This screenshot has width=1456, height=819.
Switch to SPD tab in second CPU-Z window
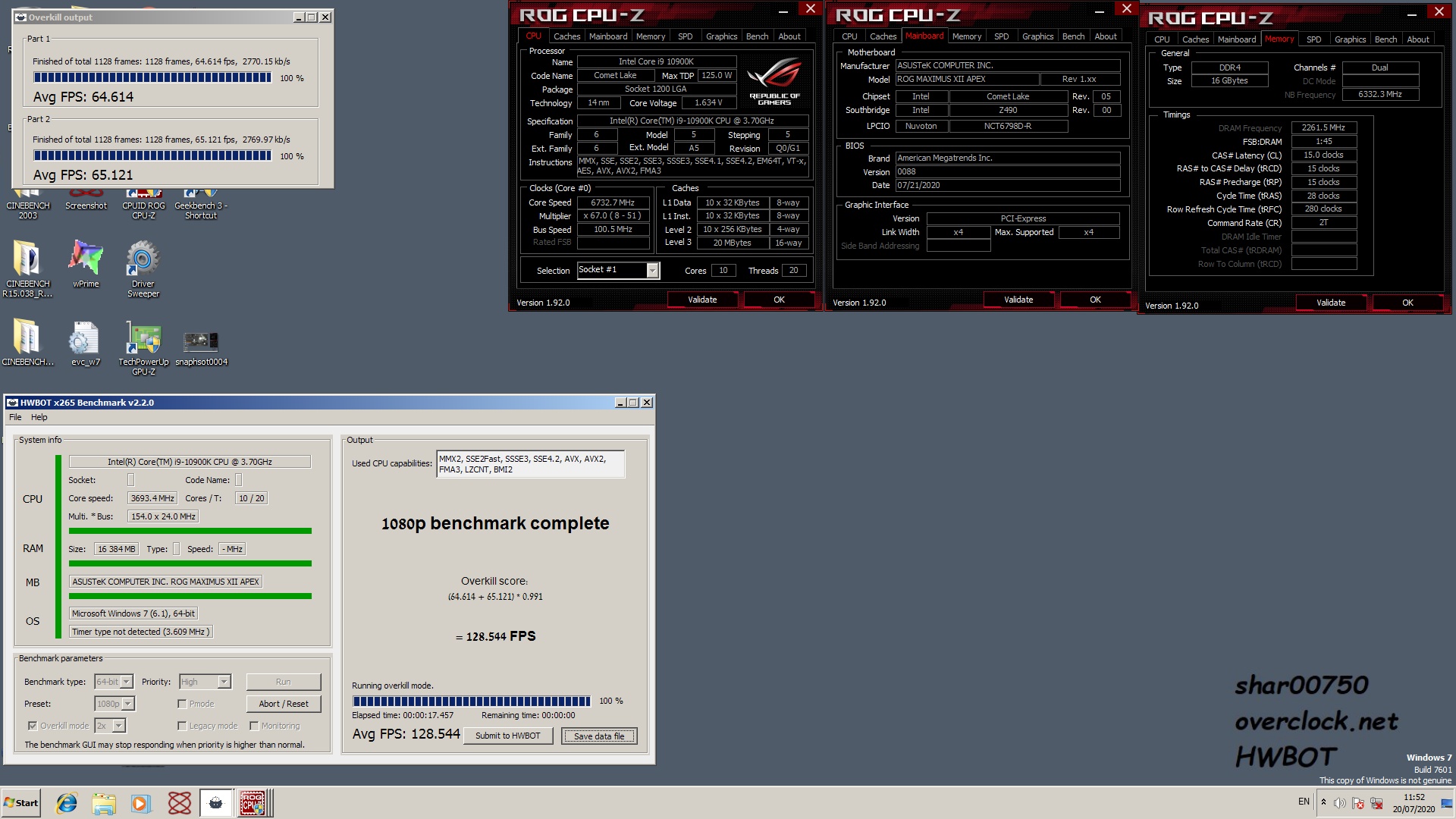click(1001, 36)
